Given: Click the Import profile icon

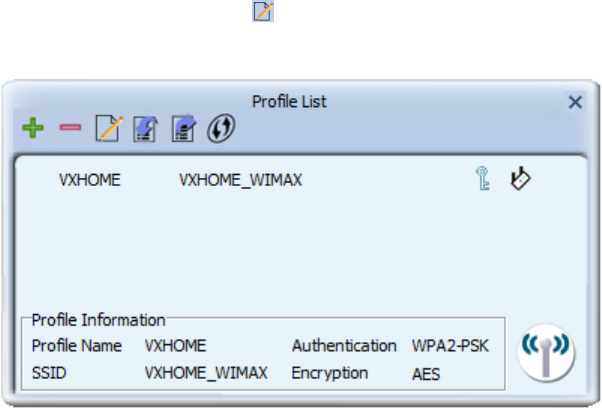Looking at the screenshot, I should [146, 129].
